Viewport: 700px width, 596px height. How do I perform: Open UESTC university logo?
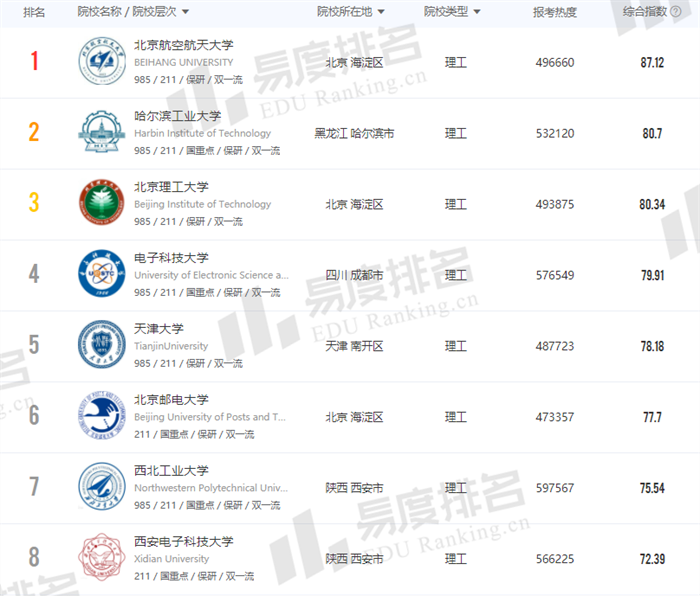tap(102, 274)
